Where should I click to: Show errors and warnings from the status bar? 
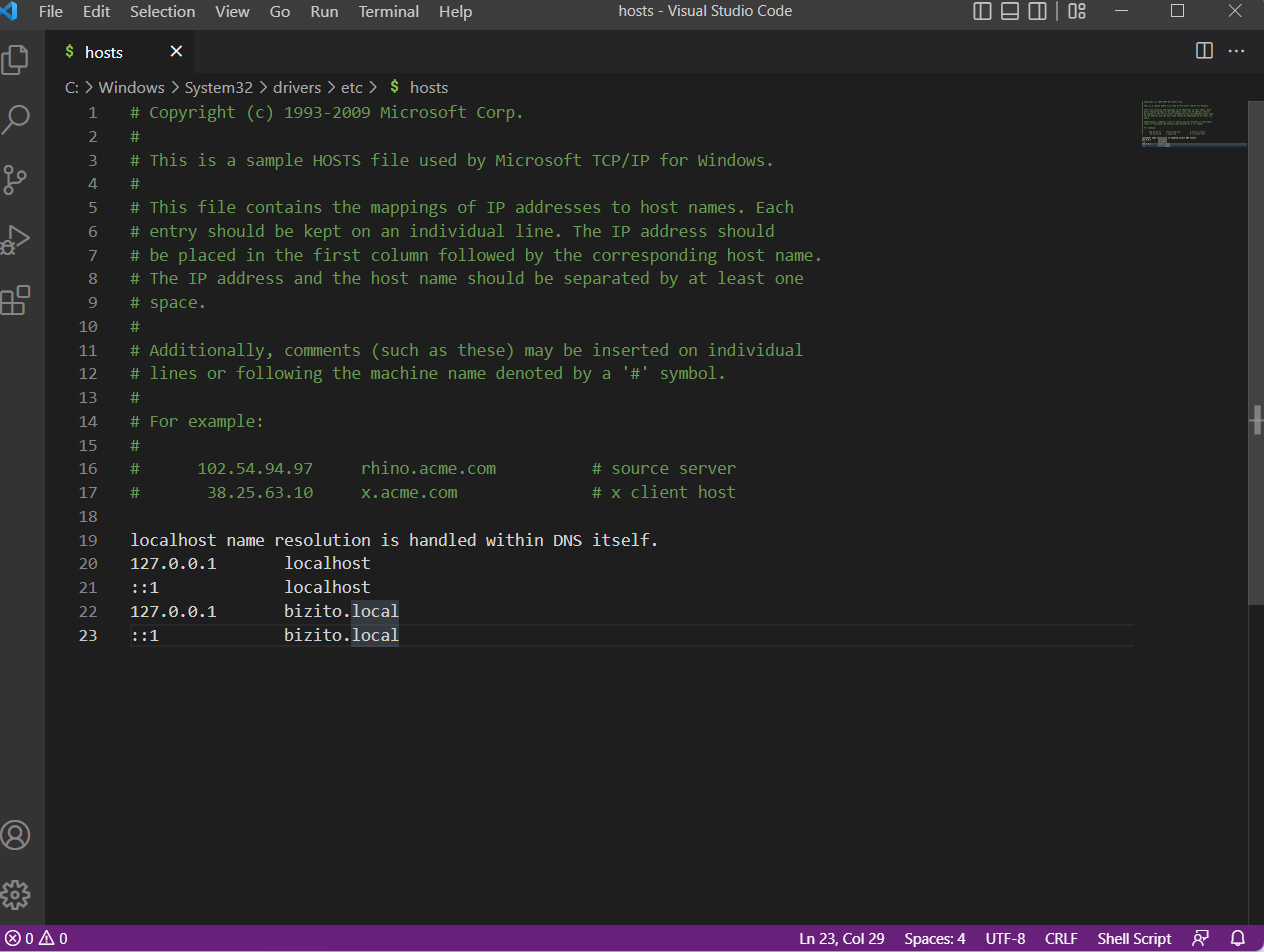pyautogui.click(x=37, y=938)
